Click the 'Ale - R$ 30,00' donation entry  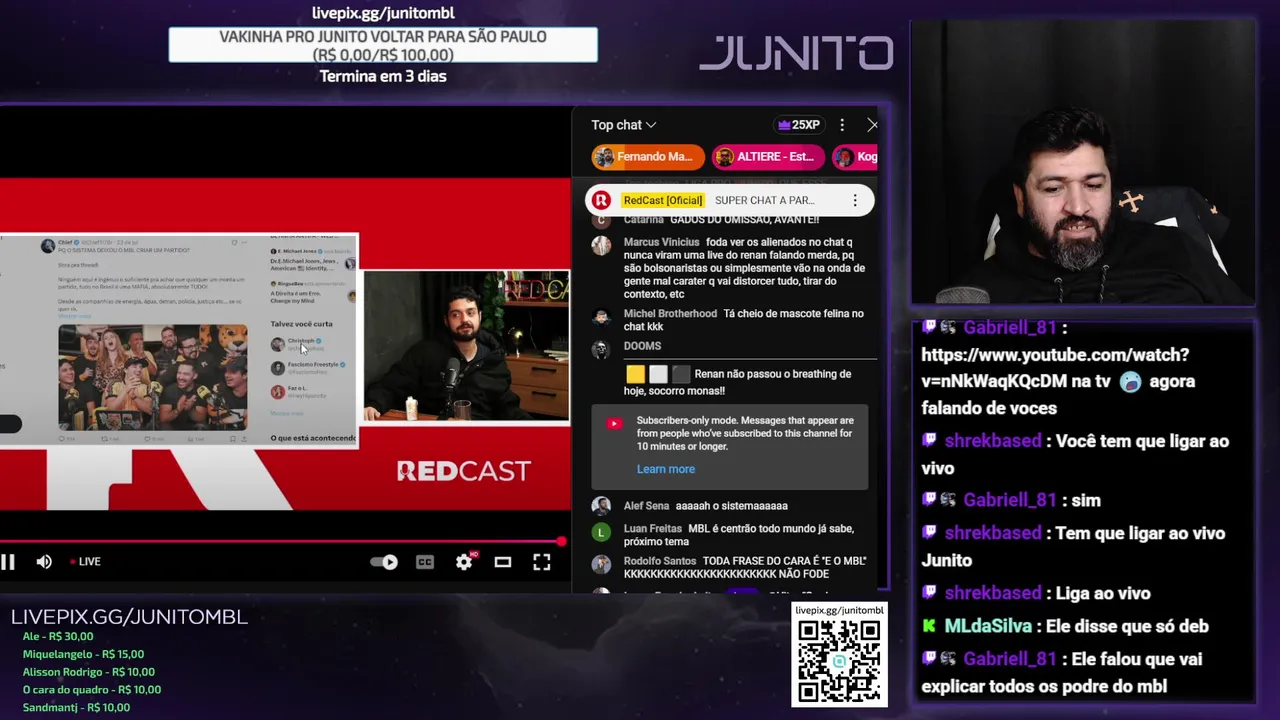tap(58, 636)
